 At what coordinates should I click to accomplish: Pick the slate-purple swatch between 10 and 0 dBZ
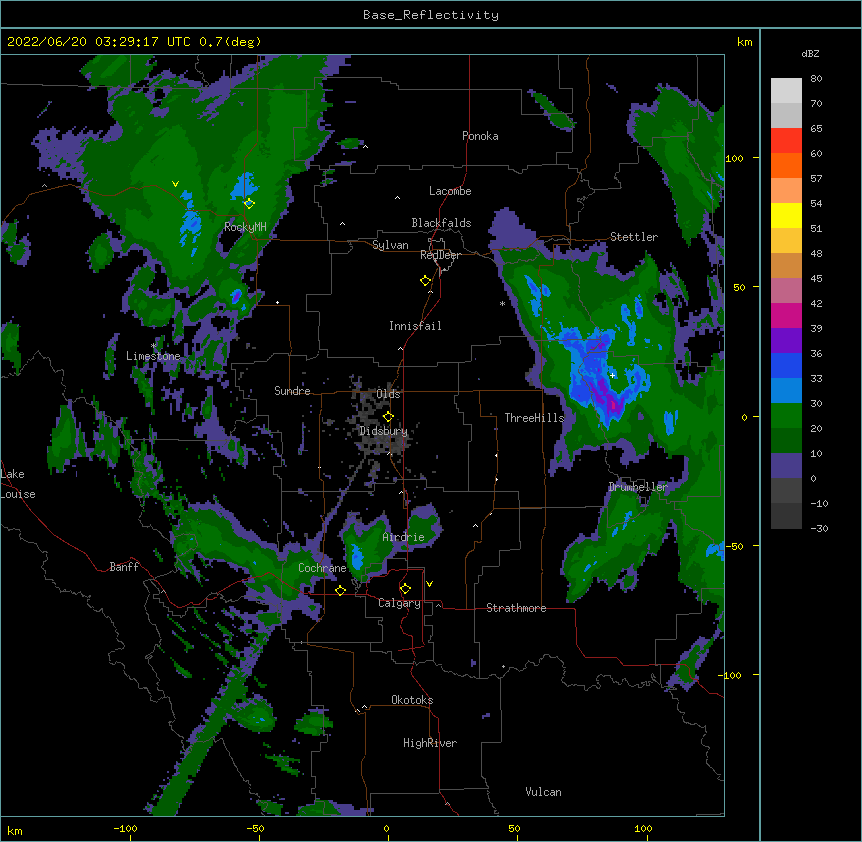tap(786, 466)
